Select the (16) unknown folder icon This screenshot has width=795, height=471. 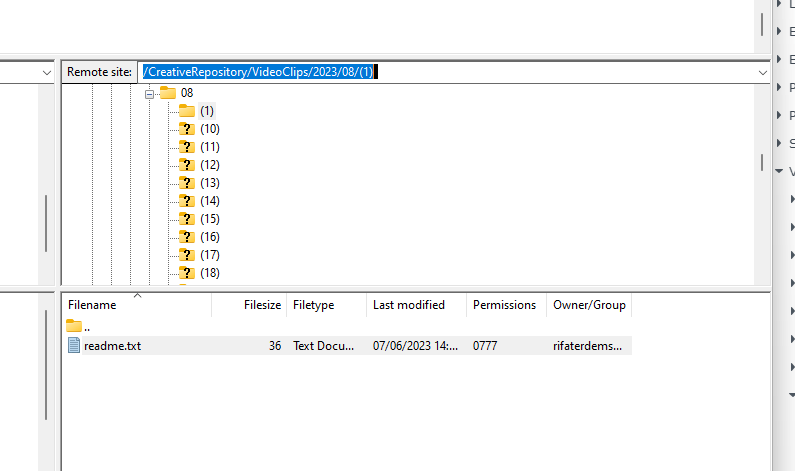tap(187, 237)
